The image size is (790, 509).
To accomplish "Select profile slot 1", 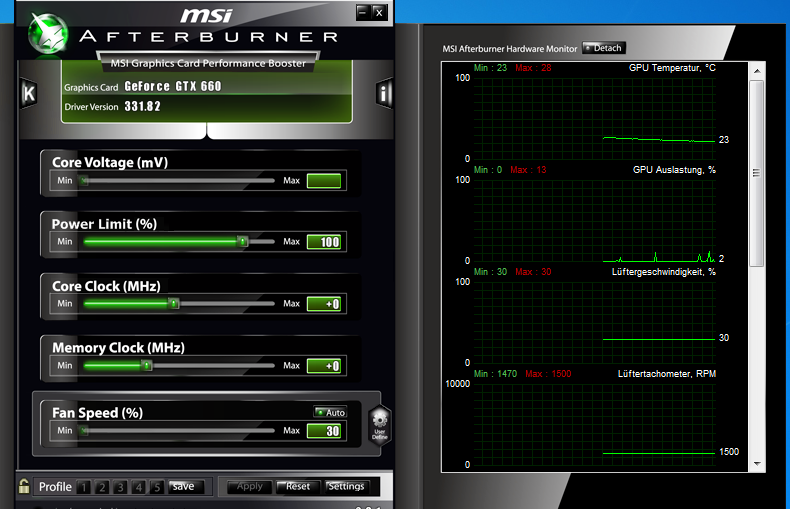I will click(84, 487).
